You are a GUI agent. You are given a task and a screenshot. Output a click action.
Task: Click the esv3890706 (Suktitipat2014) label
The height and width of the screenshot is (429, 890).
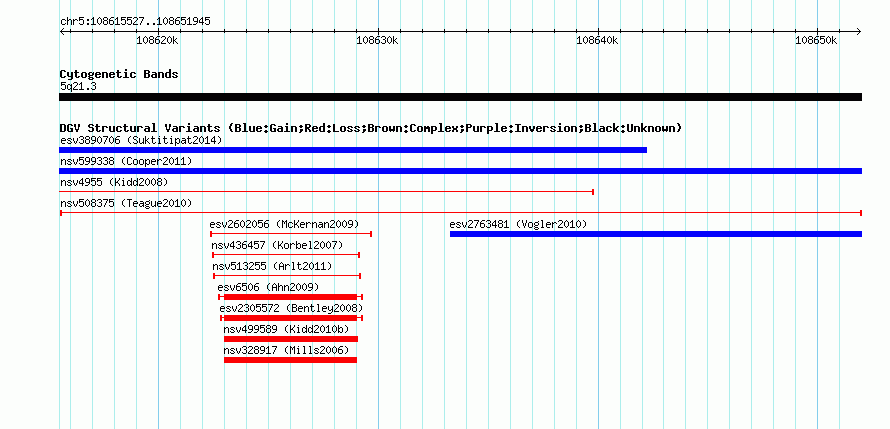(141, 140)
